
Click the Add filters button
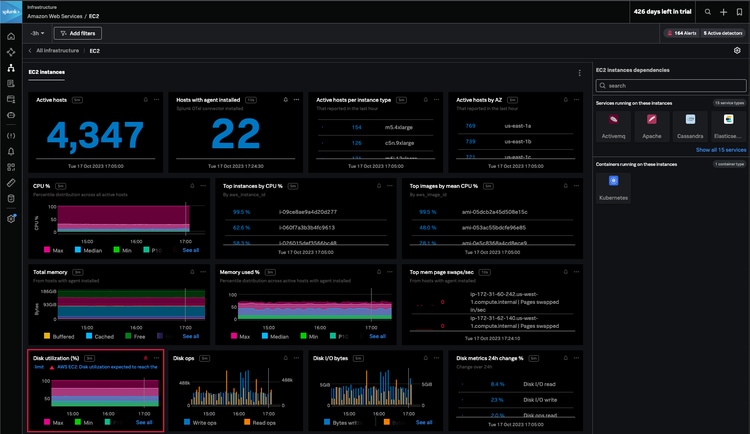pos(84,33)
